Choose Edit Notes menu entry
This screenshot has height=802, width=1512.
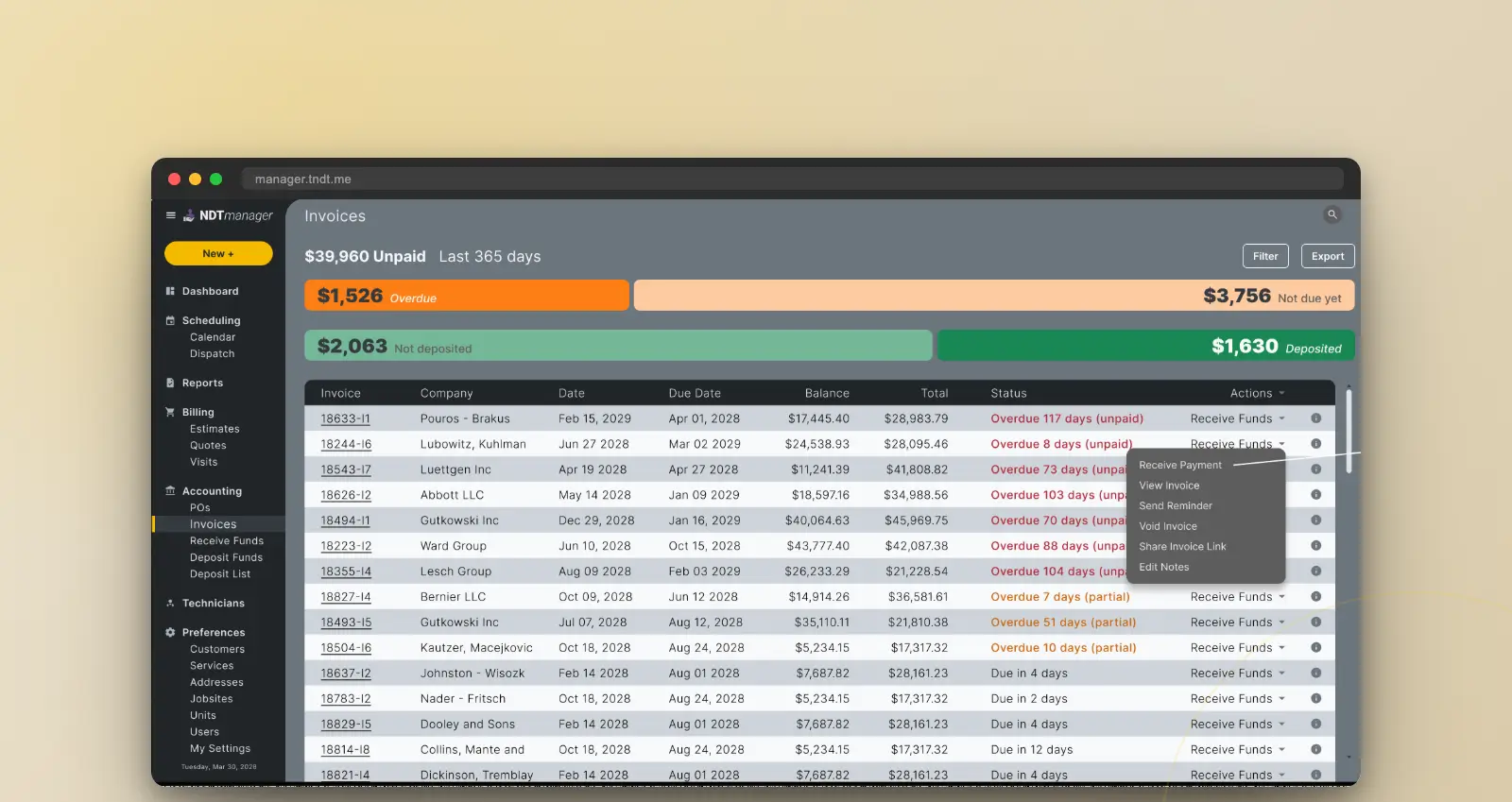point(1164,567)
